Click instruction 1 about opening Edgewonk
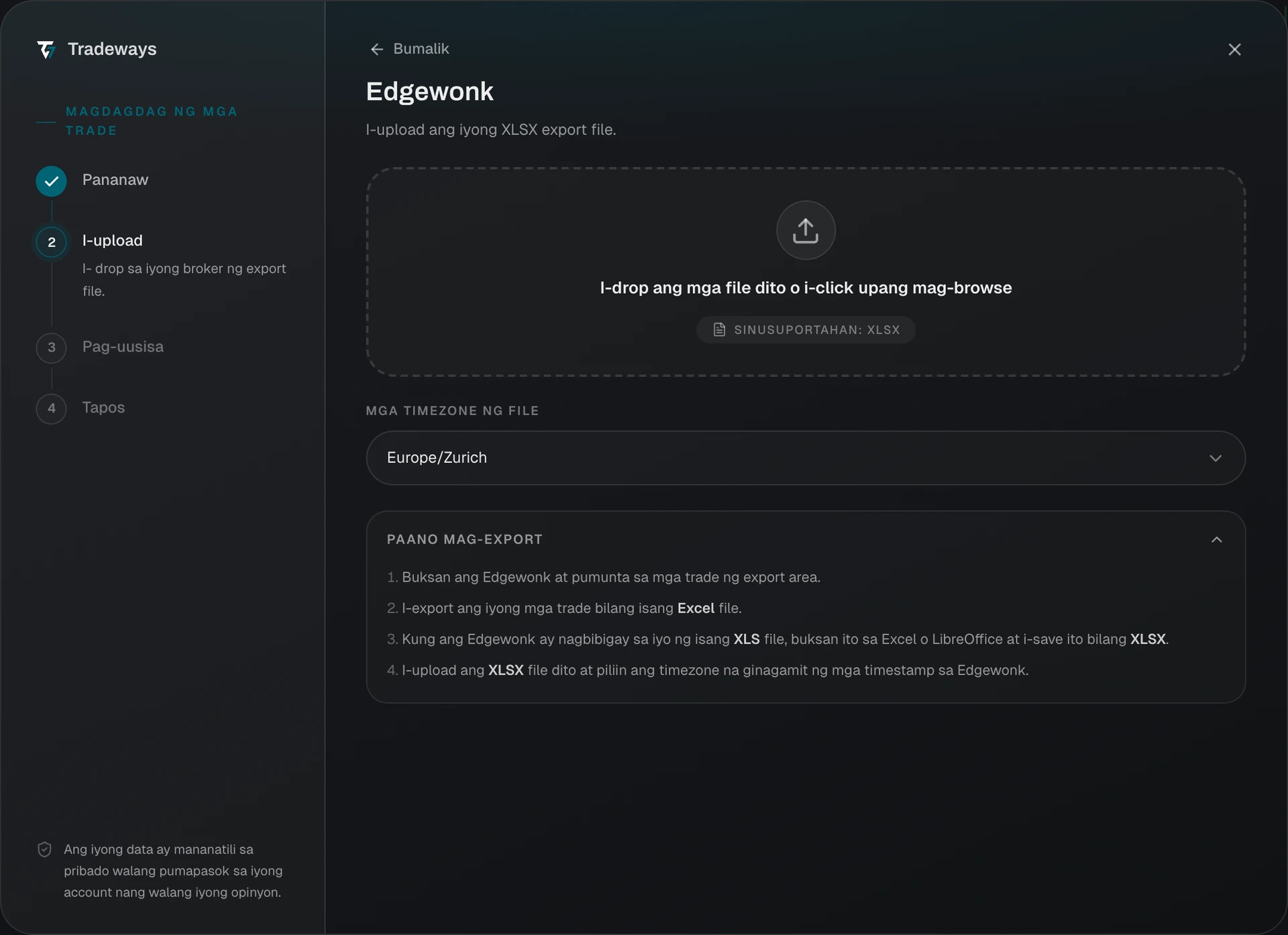Image resolution: width=1288 pixels, height=935 pixels. (604, 577)
